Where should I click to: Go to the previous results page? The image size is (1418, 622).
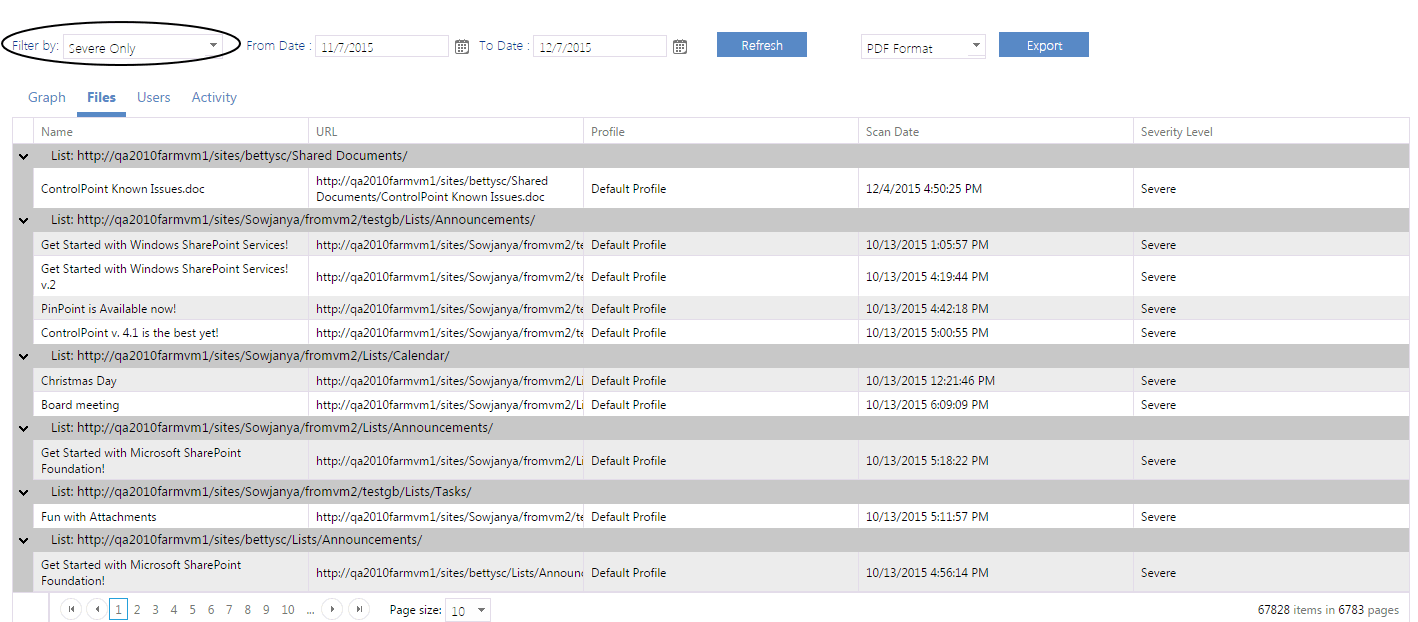[96, 608]
